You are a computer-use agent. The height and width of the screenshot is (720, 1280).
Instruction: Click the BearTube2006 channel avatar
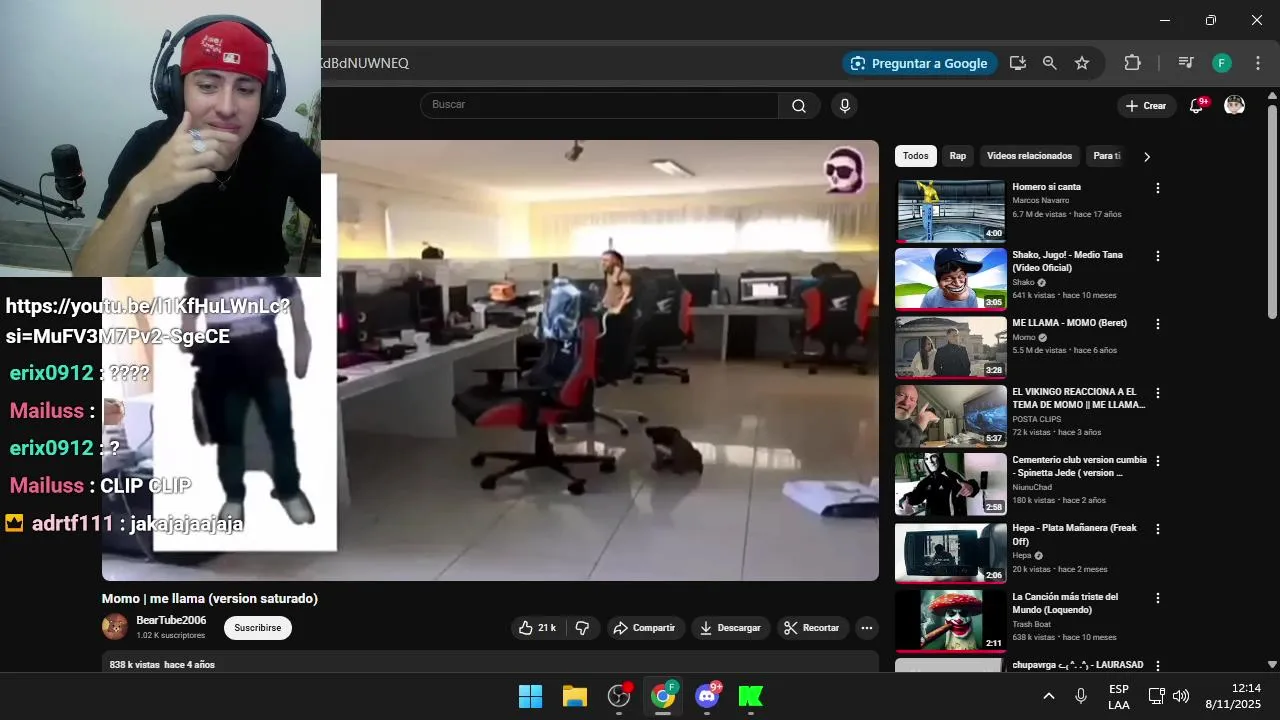pos(115,627)
